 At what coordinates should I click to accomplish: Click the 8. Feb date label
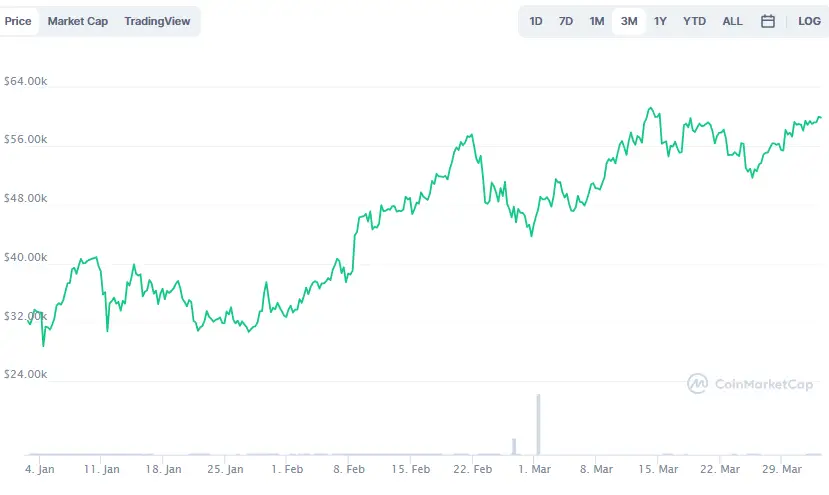[x=349, y=469]
